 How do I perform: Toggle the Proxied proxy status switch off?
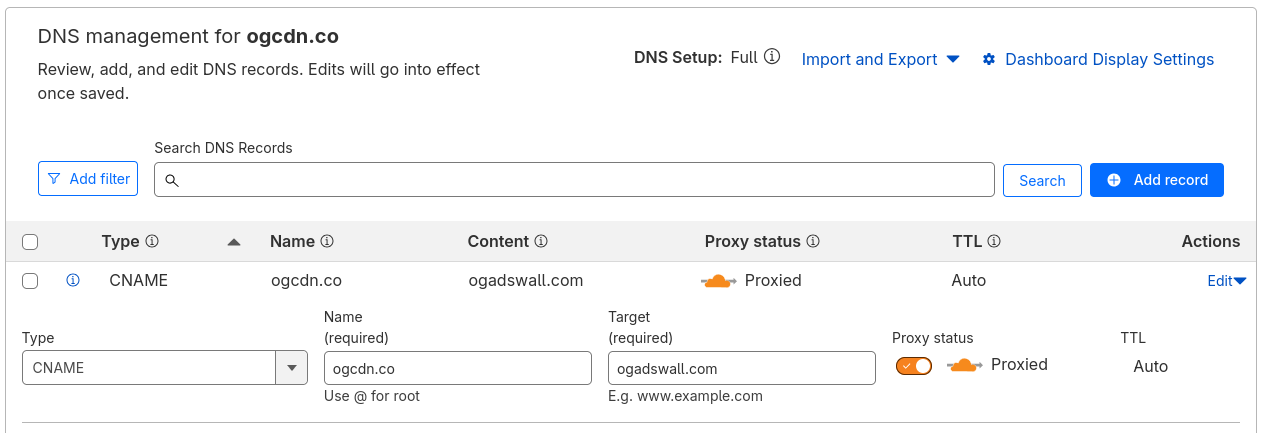[914, 366]
